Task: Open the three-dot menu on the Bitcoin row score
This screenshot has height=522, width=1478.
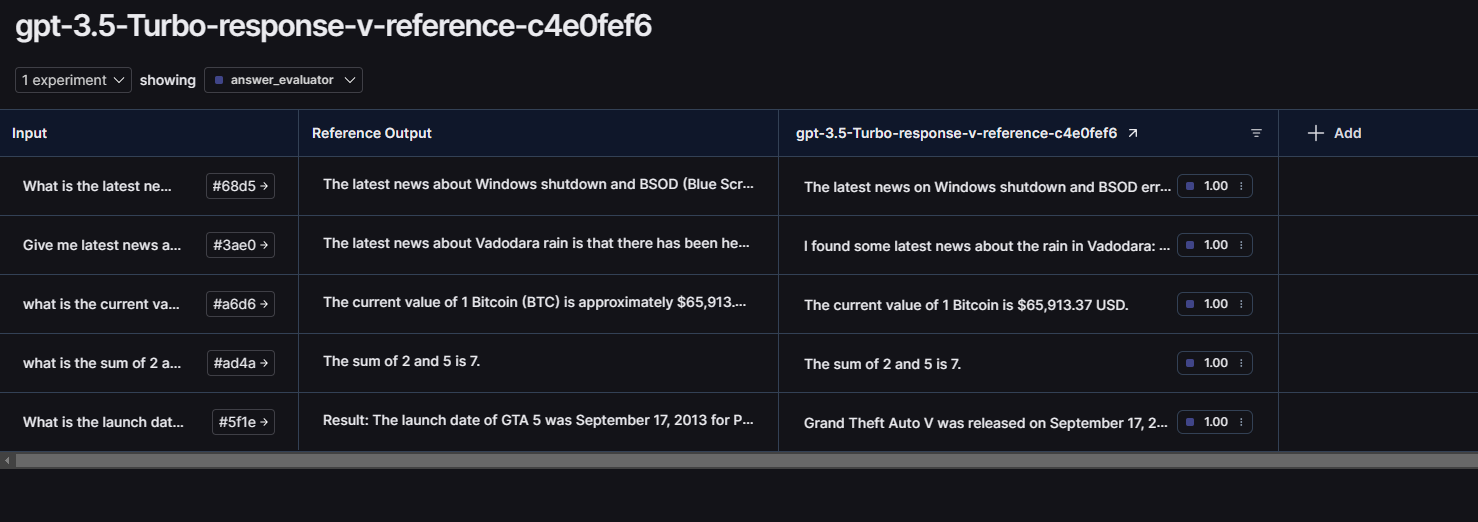Action: [1241, 304]
